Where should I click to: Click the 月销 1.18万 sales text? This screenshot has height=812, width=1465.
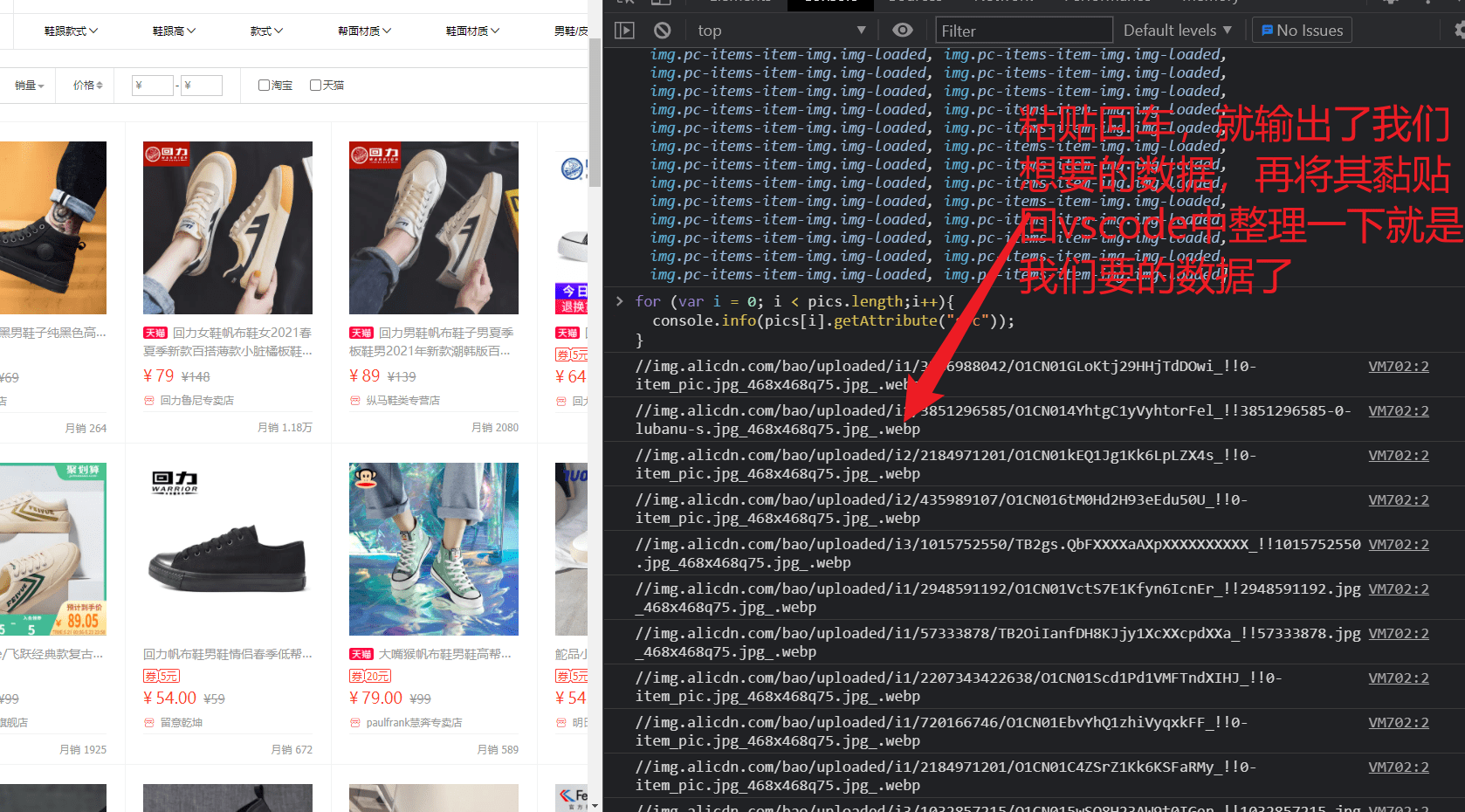point(285,428)
